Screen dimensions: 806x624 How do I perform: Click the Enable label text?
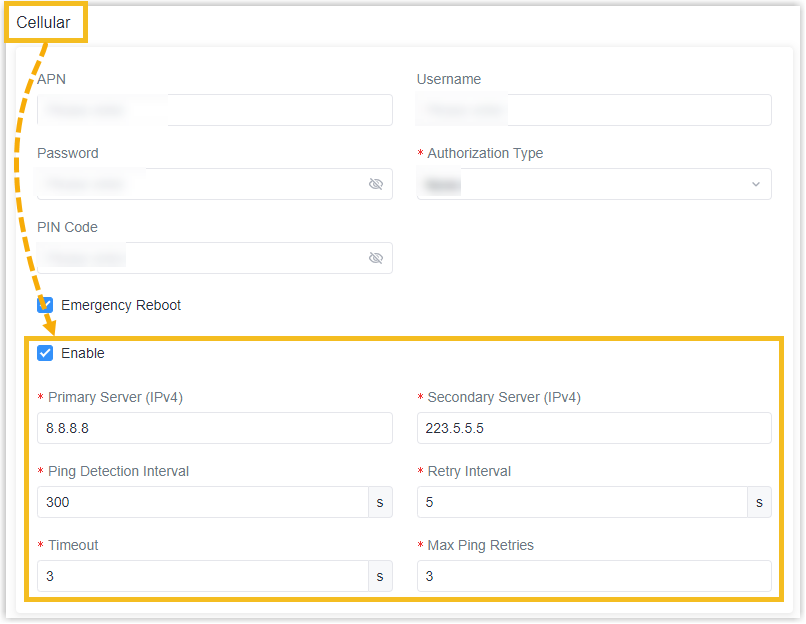tap(83, 353)
